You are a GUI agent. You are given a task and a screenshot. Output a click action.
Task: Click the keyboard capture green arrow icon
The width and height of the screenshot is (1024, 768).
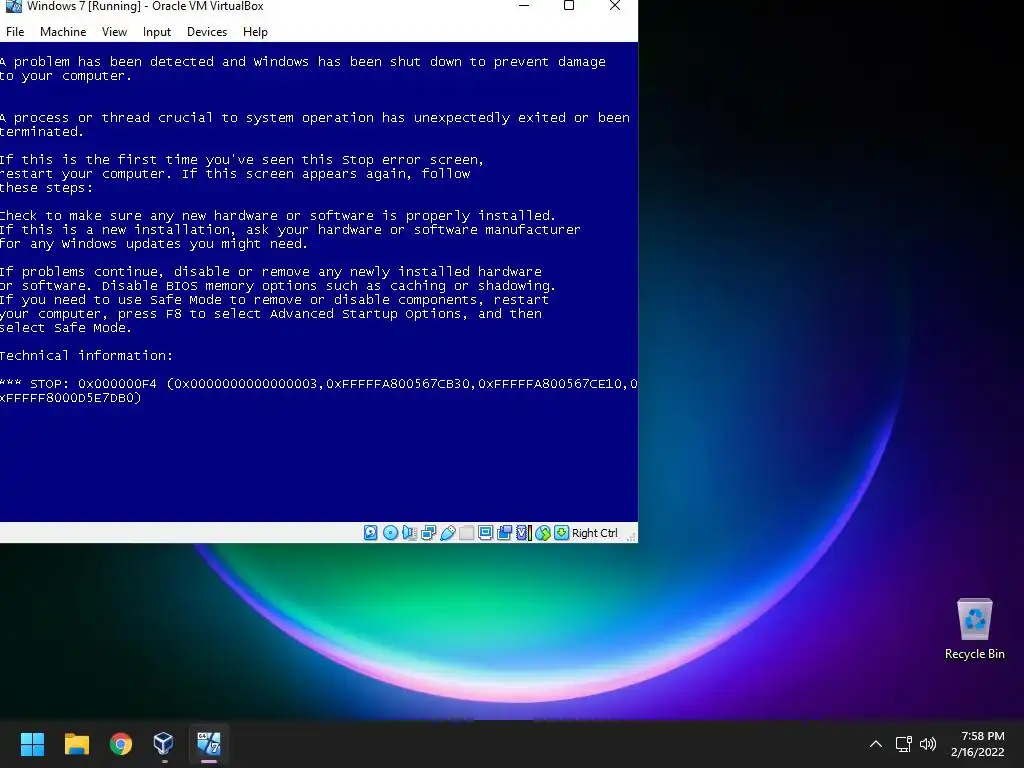562,533
